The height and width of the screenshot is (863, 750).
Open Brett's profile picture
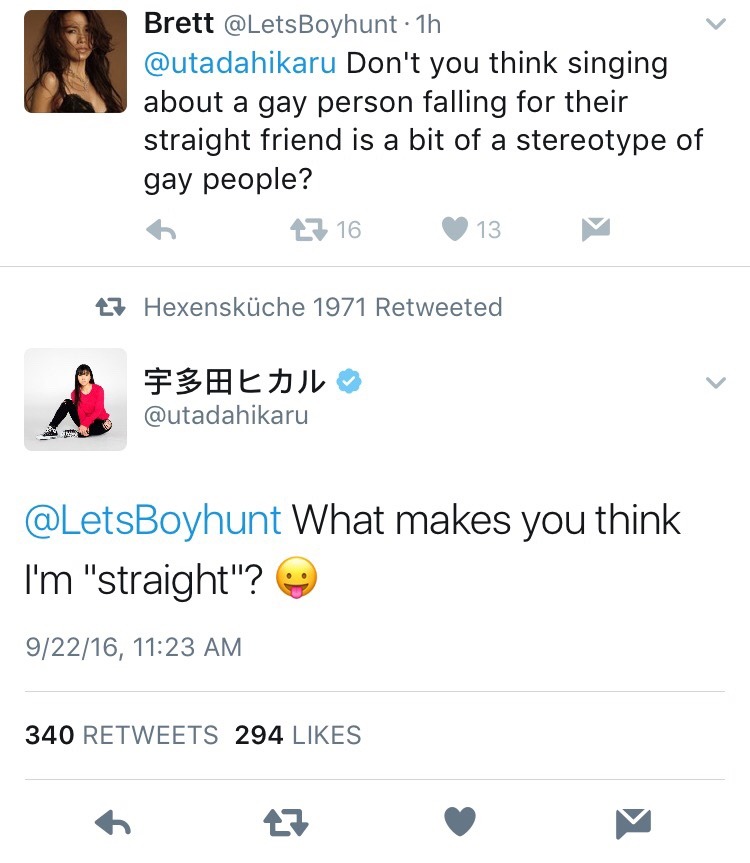click(x=75, y=61)
